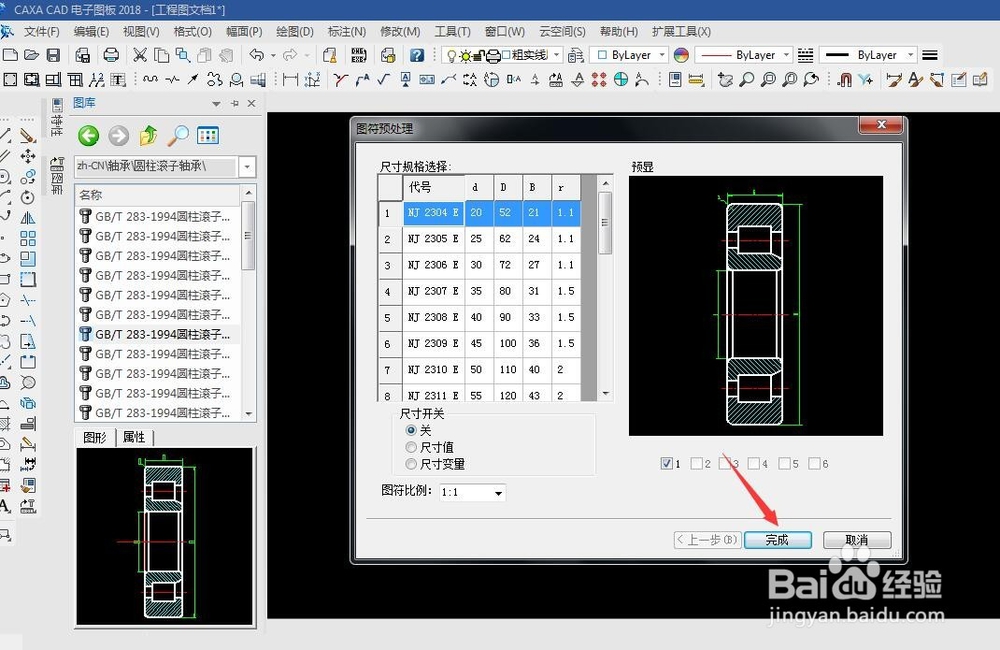Viewport: 1000px width, 650px height.
Task: Click the Save diskette icon
Action: 54,55
